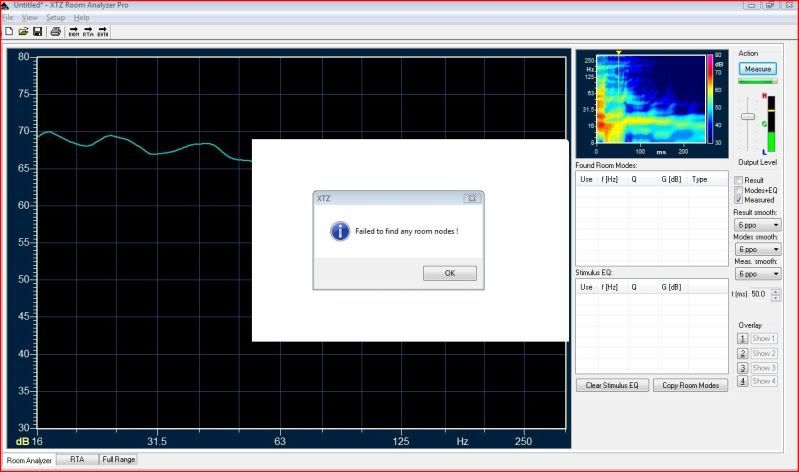Open the Modes smooth dropdown
Viewport: 799px width, 472px height.
[757, 249]
